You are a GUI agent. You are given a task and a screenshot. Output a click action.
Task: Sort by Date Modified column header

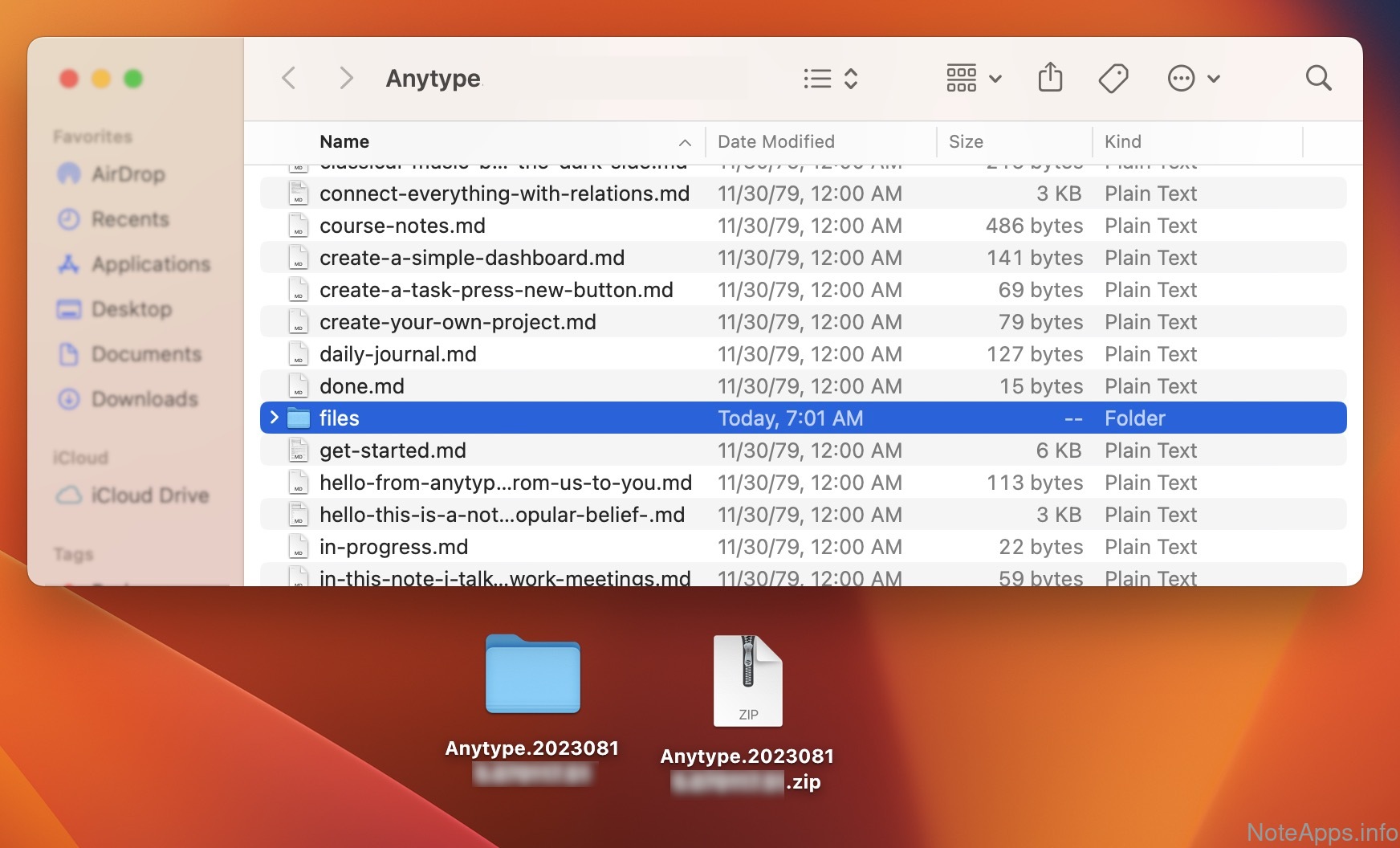(775, 141)
